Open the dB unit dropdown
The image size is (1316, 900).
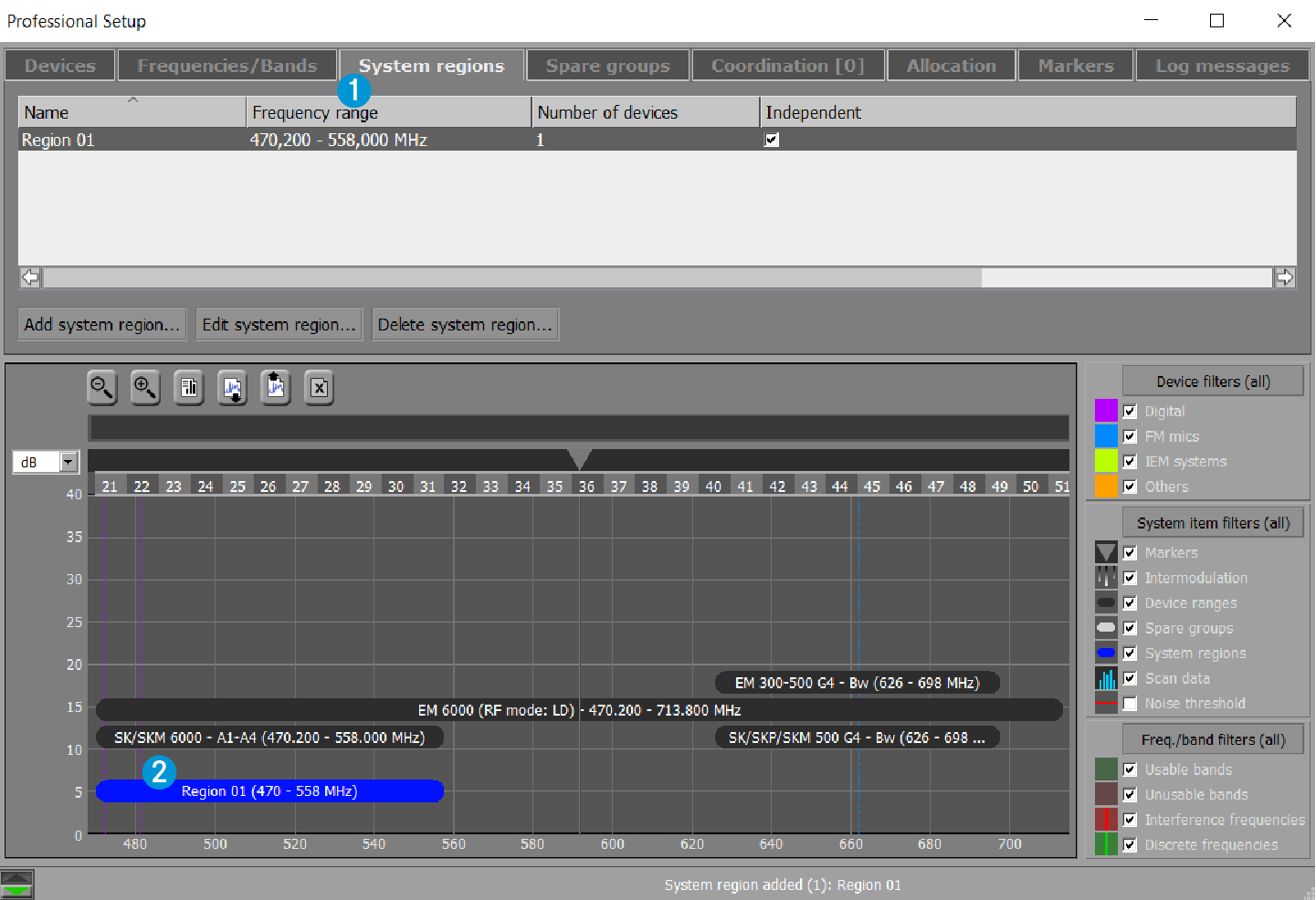68,462
